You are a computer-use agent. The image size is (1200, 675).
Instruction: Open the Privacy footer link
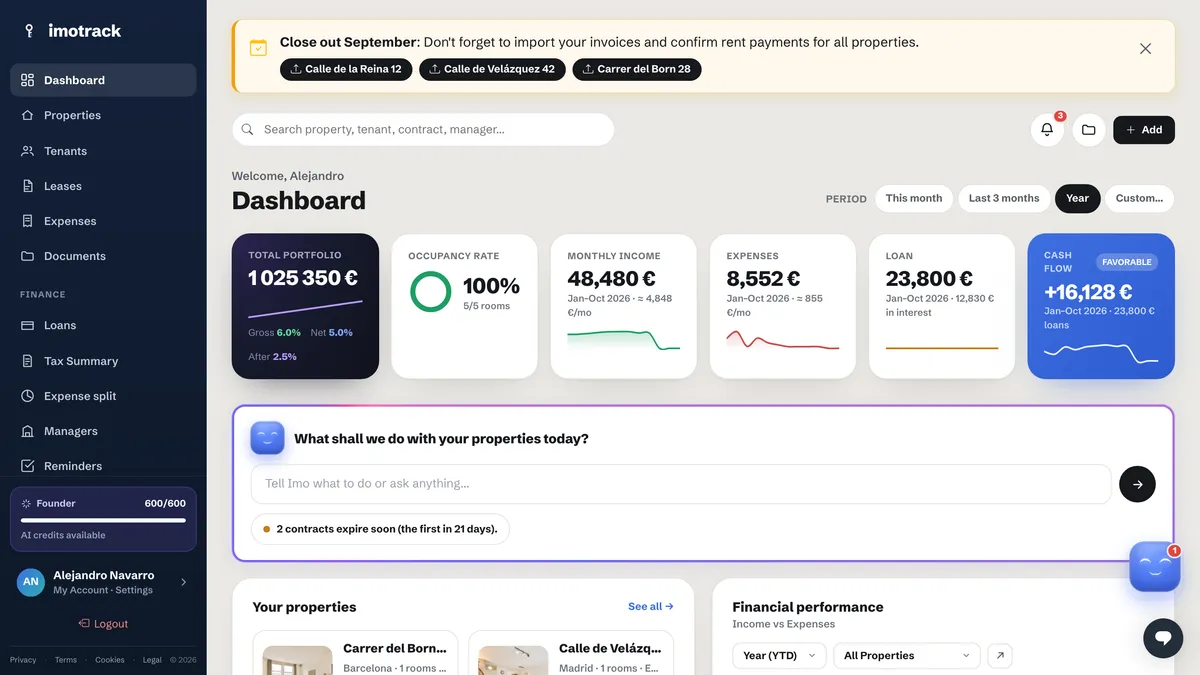coord(23,660)
